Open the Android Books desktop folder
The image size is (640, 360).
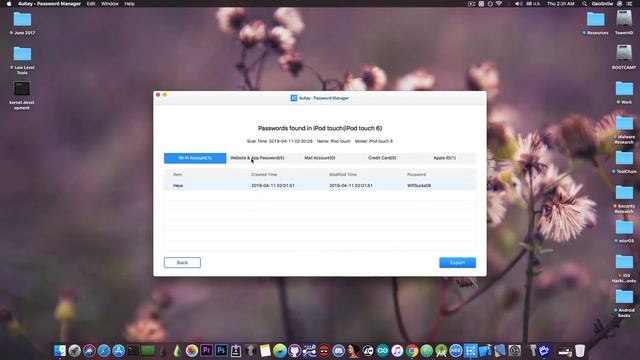point(624,297)
